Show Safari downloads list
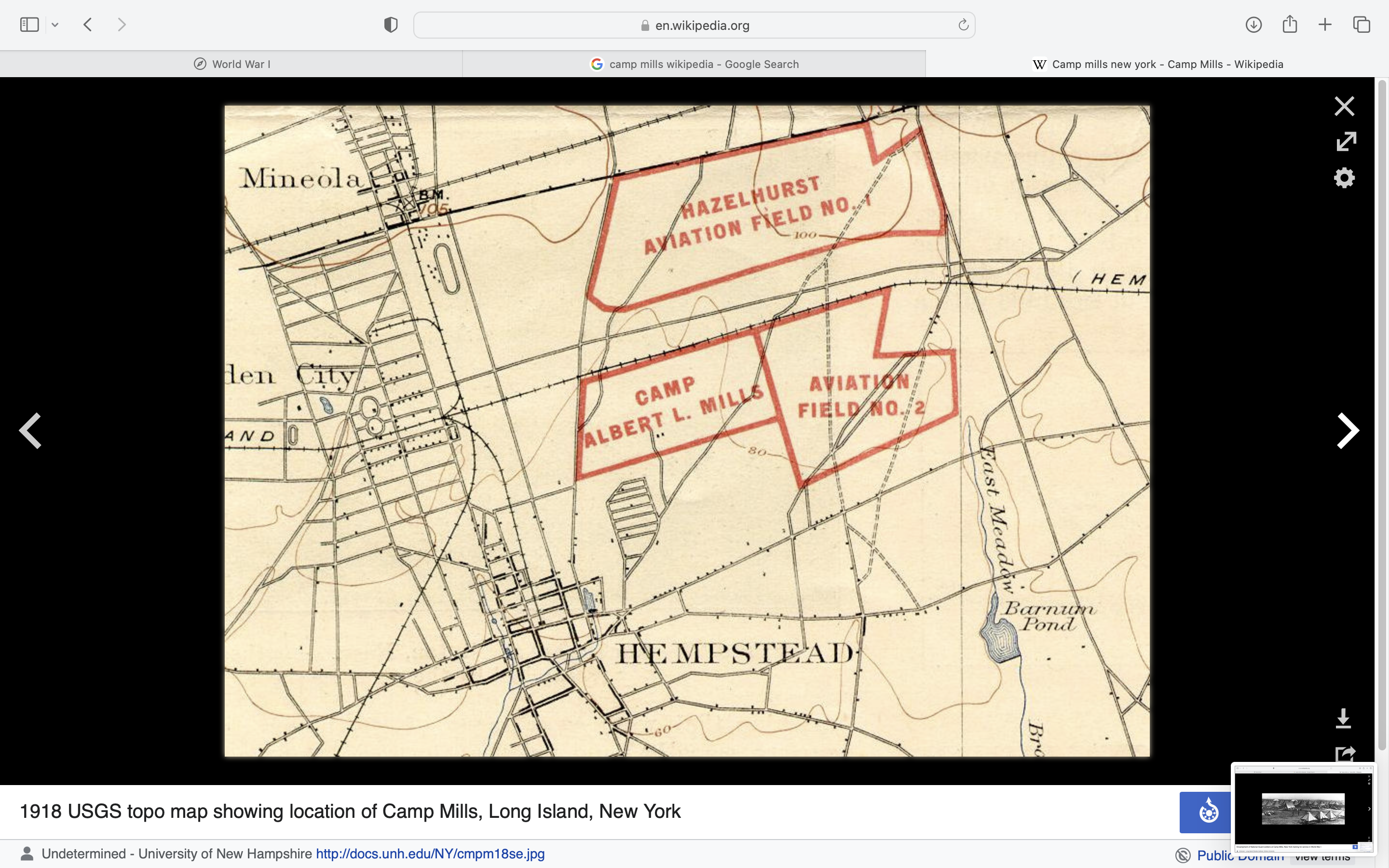This screenshot has width=1389, height=868. (1253, 25)
